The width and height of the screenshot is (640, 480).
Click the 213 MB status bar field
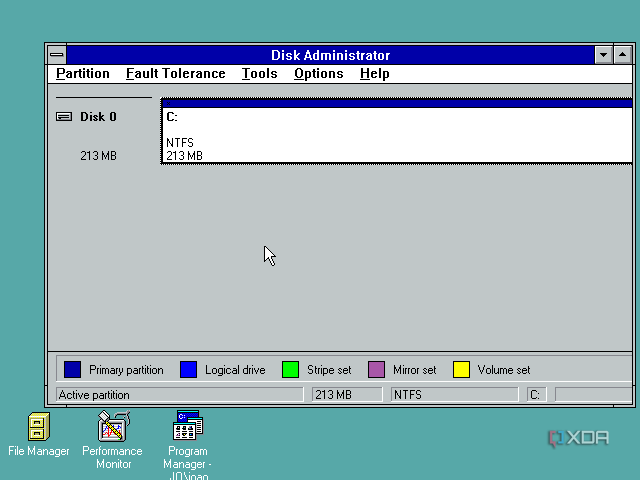pyautogui.click(x=347, y=395)
